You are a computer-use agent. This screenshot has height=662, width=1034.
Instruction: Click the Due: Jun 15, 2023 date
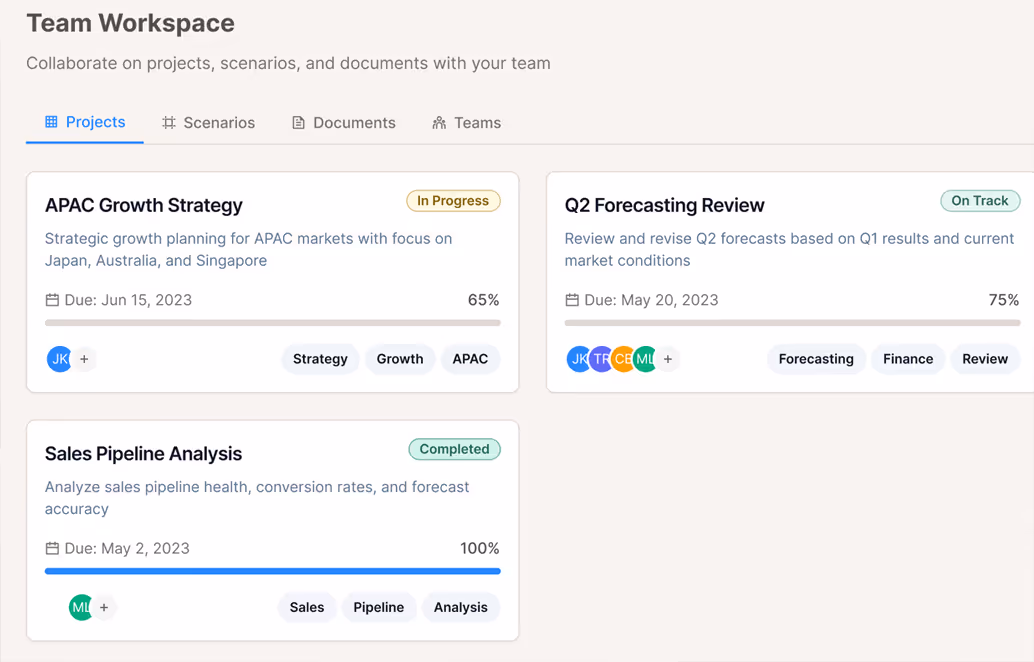(x=128, y=300)
